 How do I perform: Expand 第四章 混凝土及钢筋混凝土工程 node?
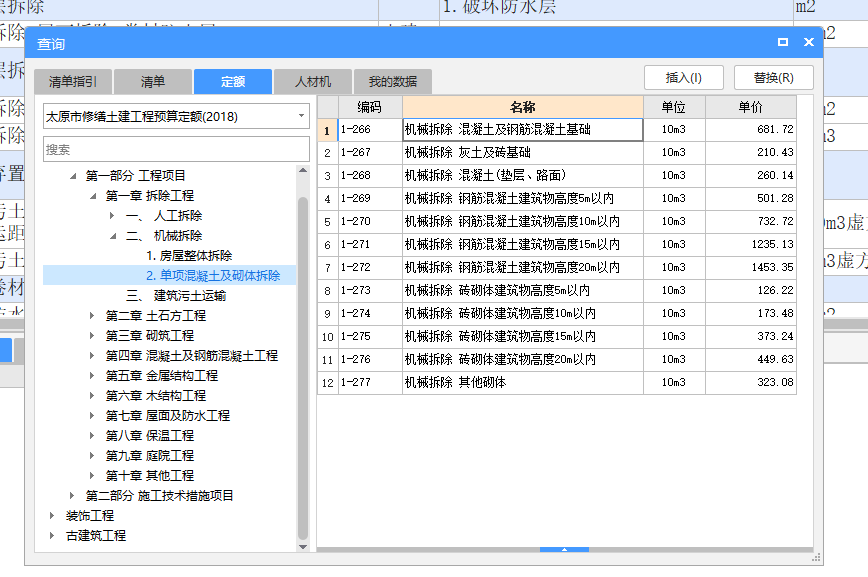point(92,356)
